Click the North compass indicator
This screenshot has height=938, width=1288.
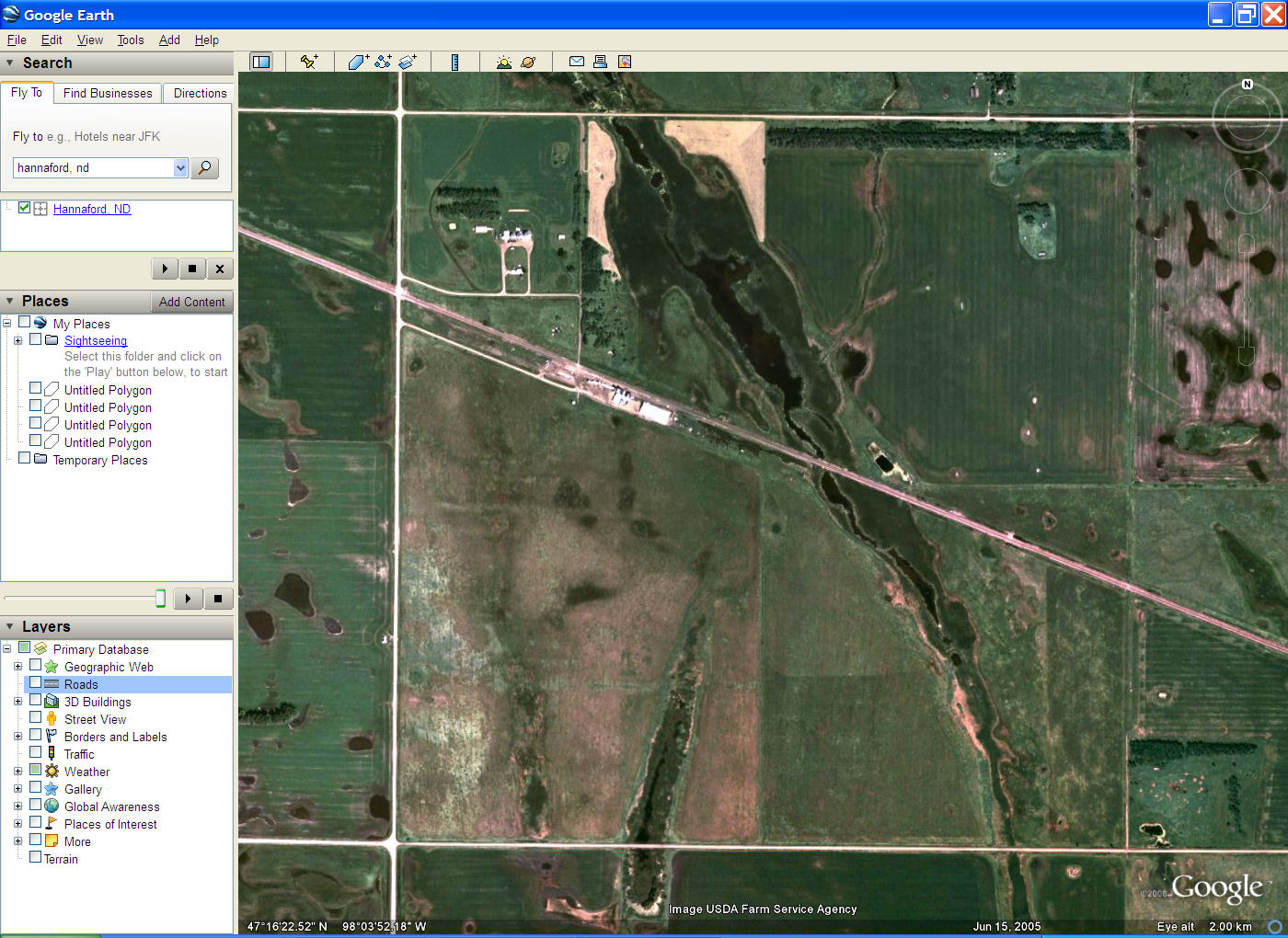coord(1248,84)
